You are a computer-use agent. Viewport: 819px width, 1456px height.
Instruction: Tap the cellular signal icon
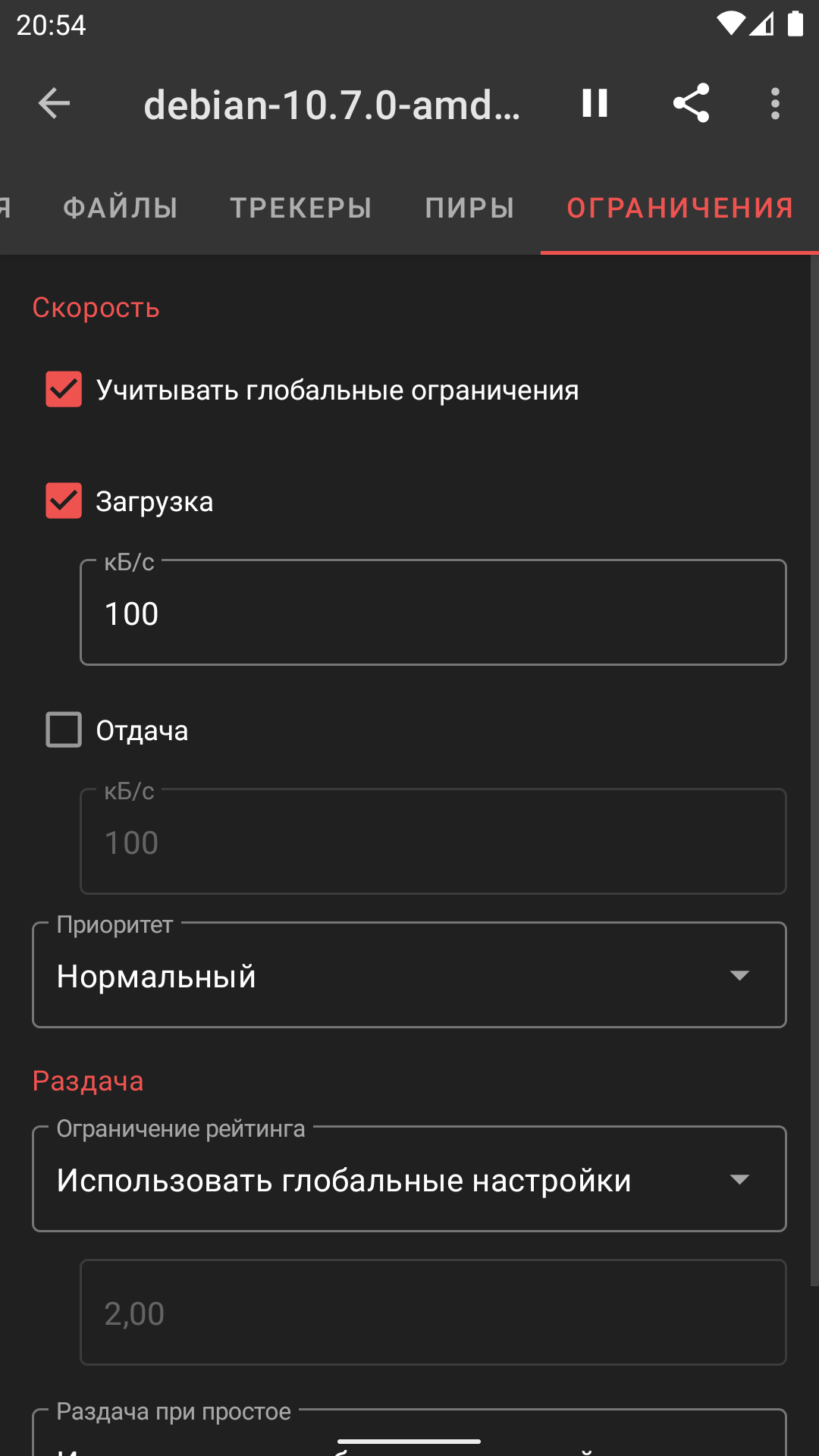[761, 24]
